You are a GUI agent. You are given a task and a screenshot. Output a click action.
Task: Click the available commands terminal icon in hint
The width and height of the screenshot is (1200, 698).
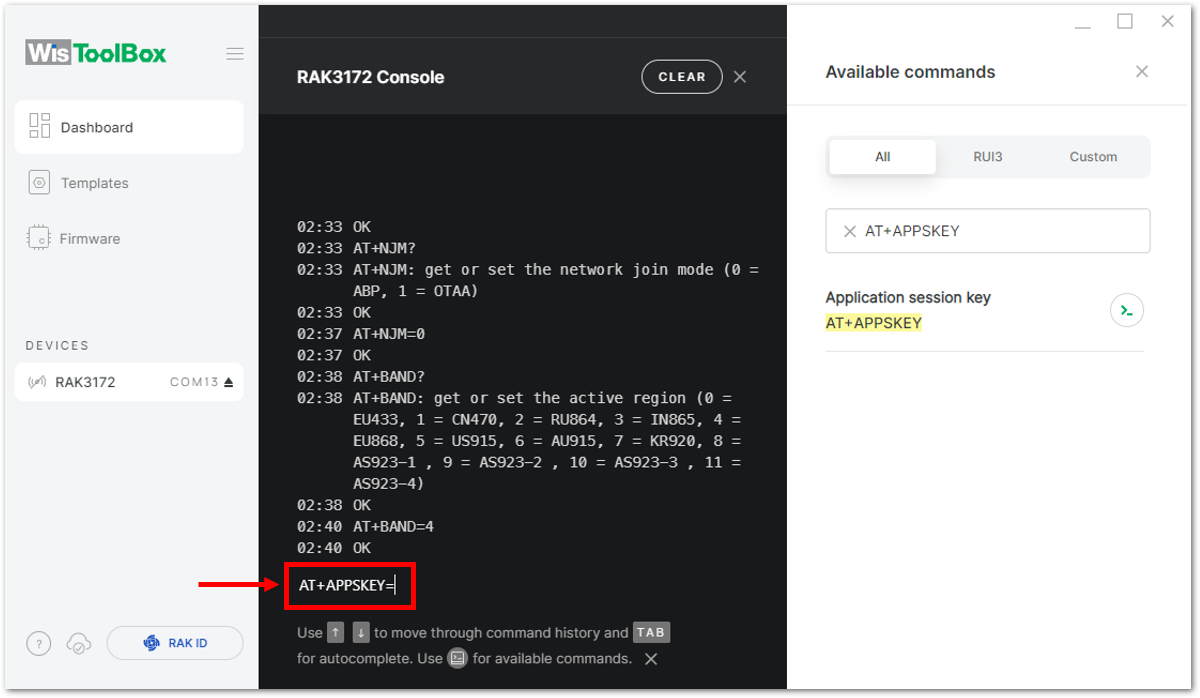pyautogui.click(x=458, y=658)
